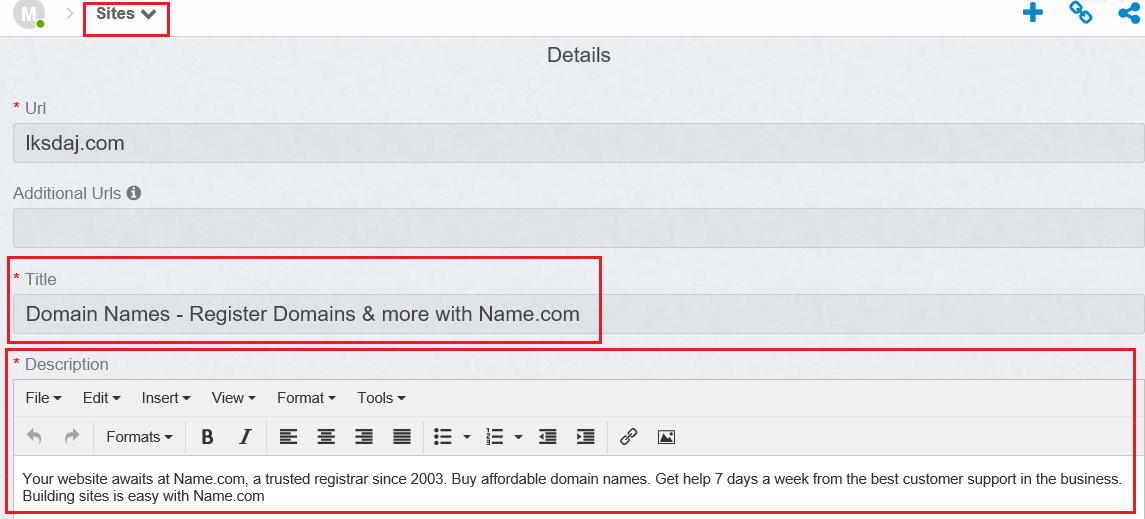Screen dimensions: 1145x519
Task: Expand the Formats dropdown
Action: (x=139, y=437)
